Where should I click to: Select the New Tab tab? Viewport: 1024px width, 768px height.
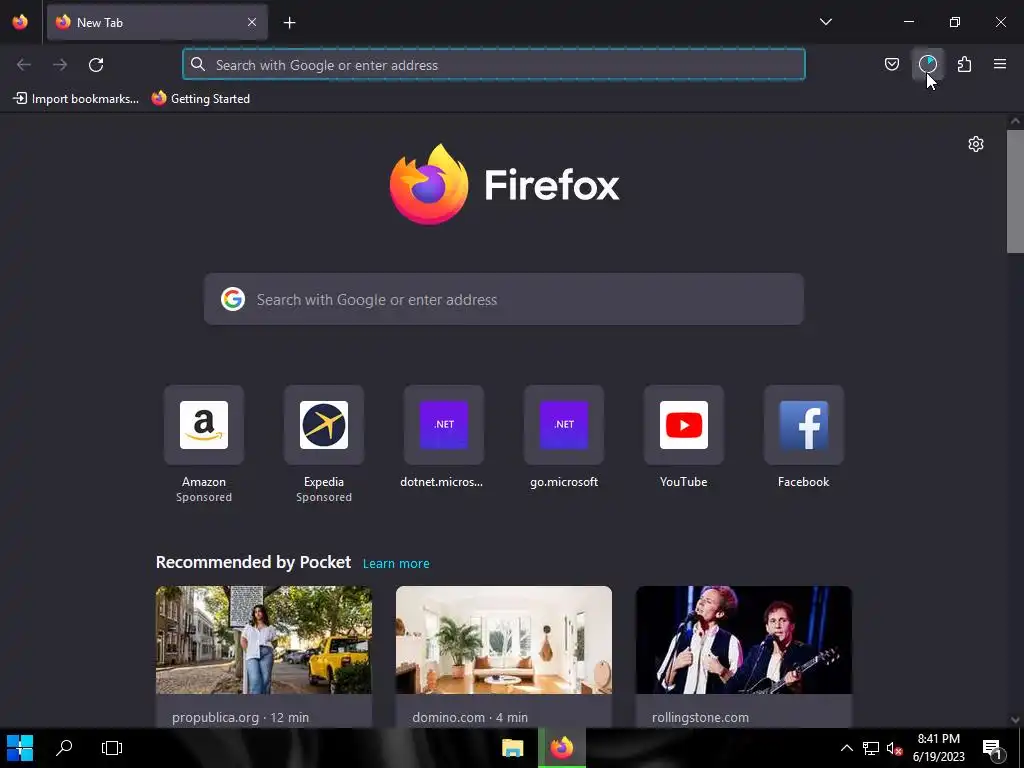pos(157,22)
